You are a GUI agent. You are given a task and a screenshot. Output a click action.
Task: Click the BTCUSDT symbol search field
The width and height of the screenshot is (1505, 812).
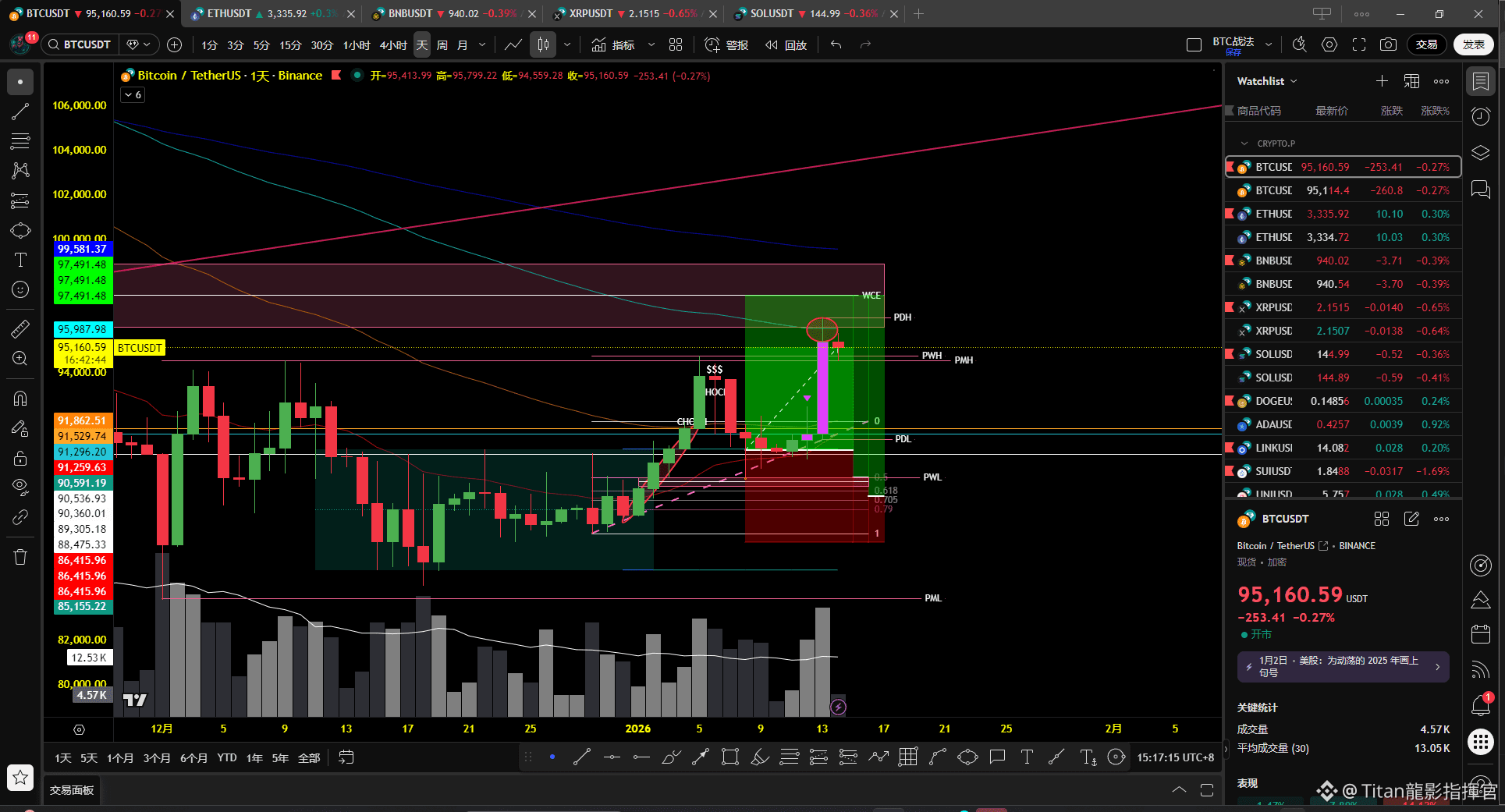point(80,45)
